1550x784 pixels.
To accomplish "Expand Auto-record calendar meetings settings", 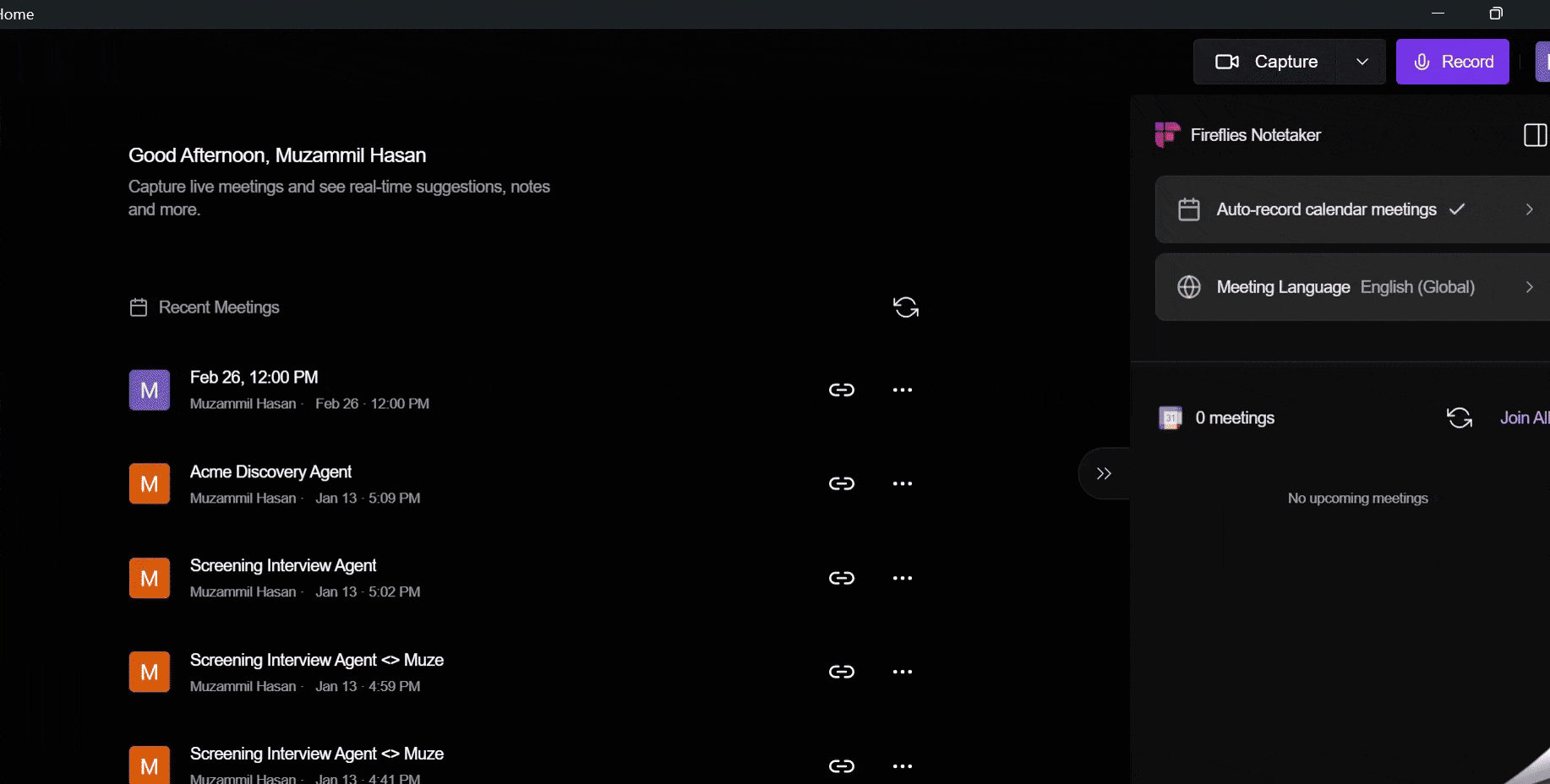I will click(1528, 210).
